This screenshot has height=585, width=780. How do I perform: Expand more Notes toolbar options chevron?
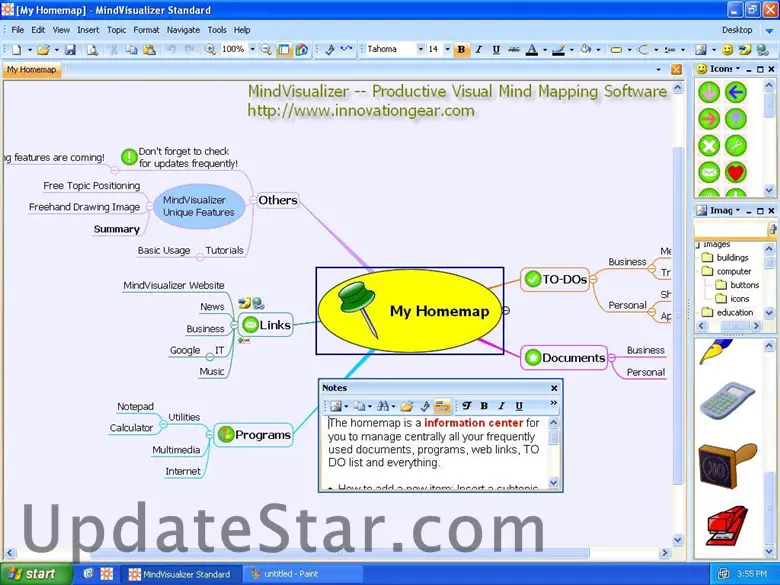click(x=553, y=403)
